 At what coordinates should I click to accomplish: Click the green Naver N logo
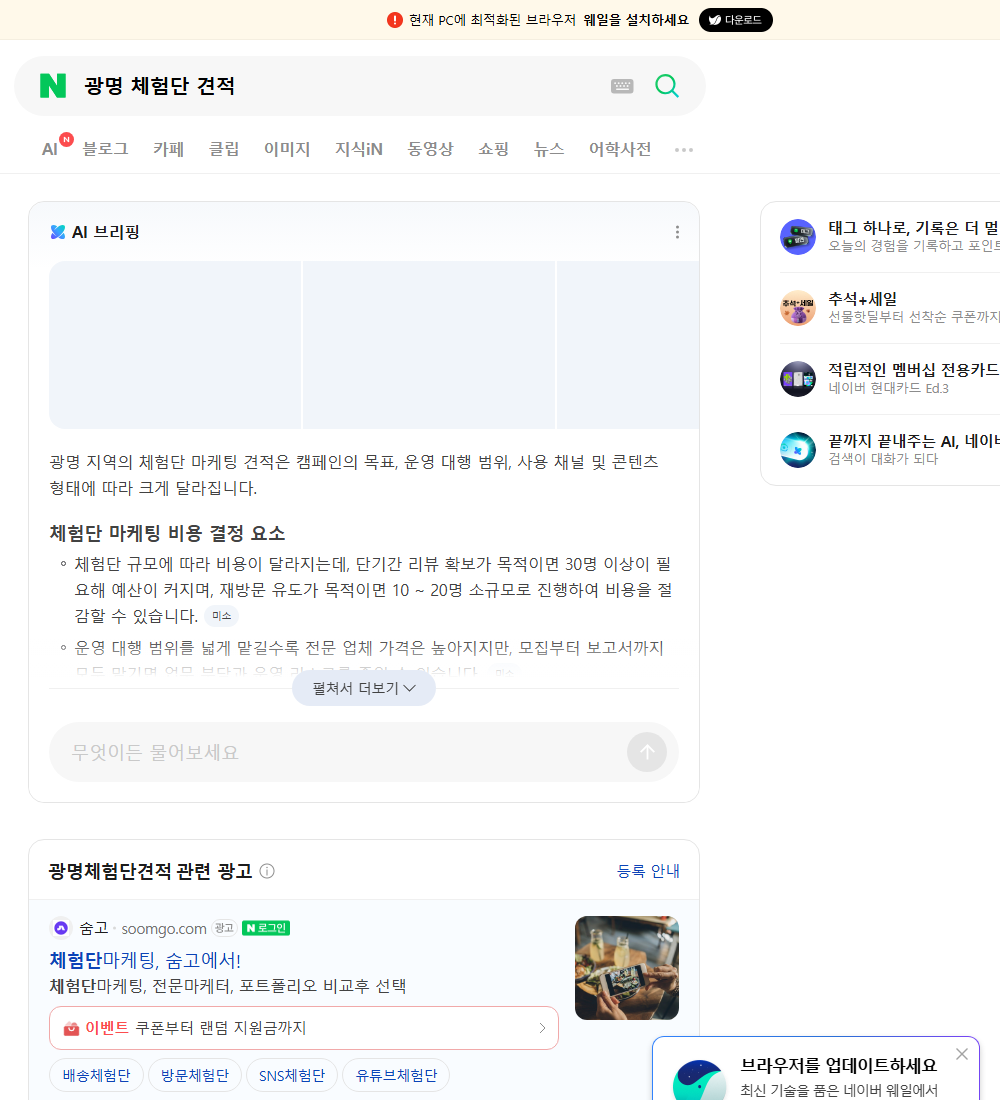(53, 86)
